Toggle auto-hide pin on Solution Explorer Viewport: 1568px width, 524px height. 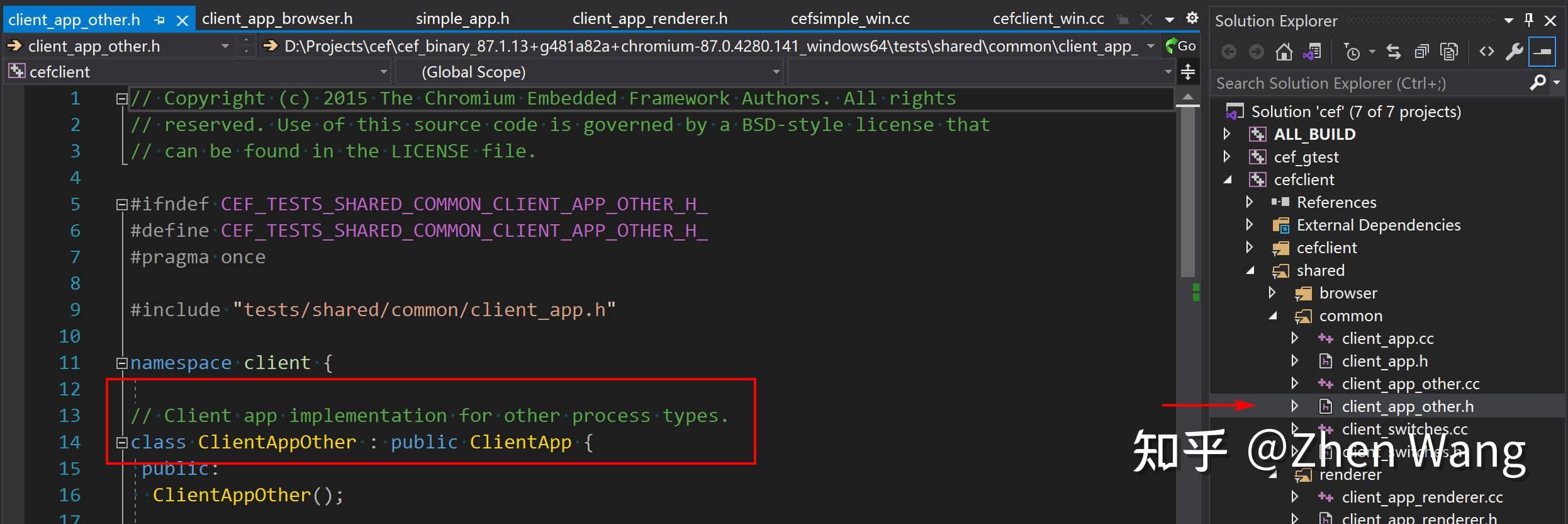click(x=1529, y=20)
